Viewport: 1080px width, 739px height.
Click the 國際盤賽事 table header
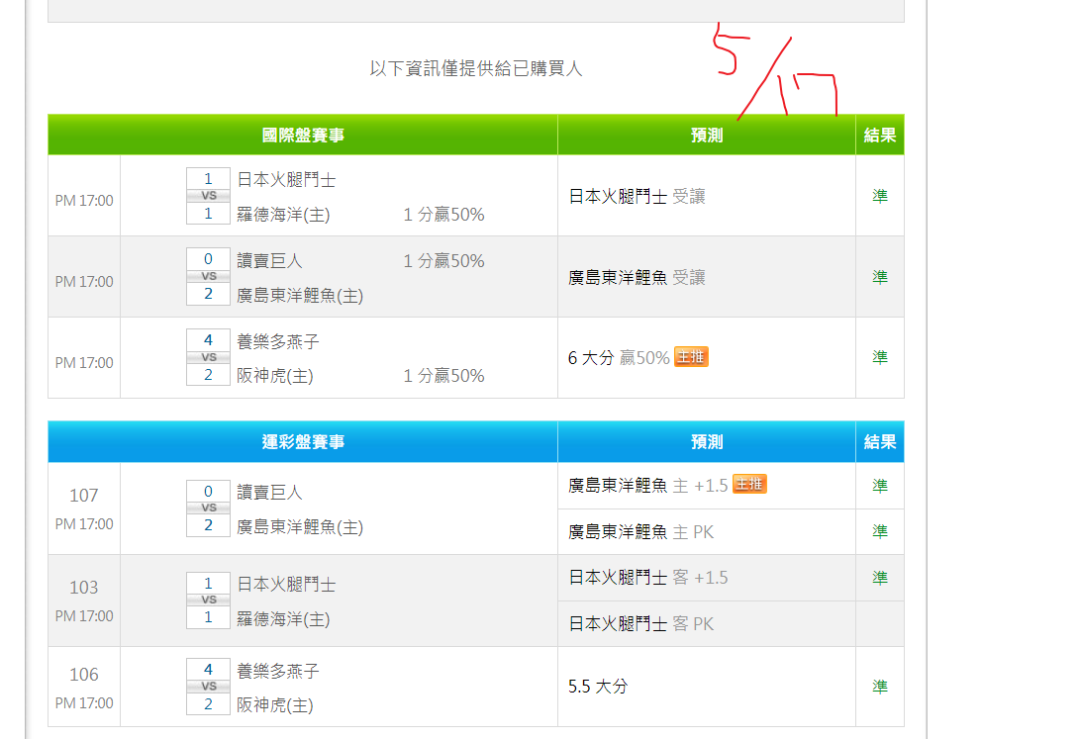[303, 135]
